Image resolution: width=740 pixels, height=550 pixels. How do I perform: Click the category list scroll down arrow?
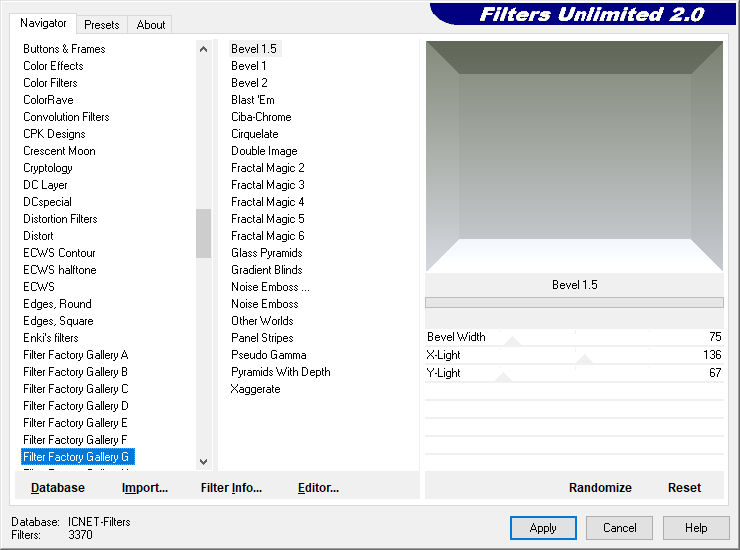203,462
